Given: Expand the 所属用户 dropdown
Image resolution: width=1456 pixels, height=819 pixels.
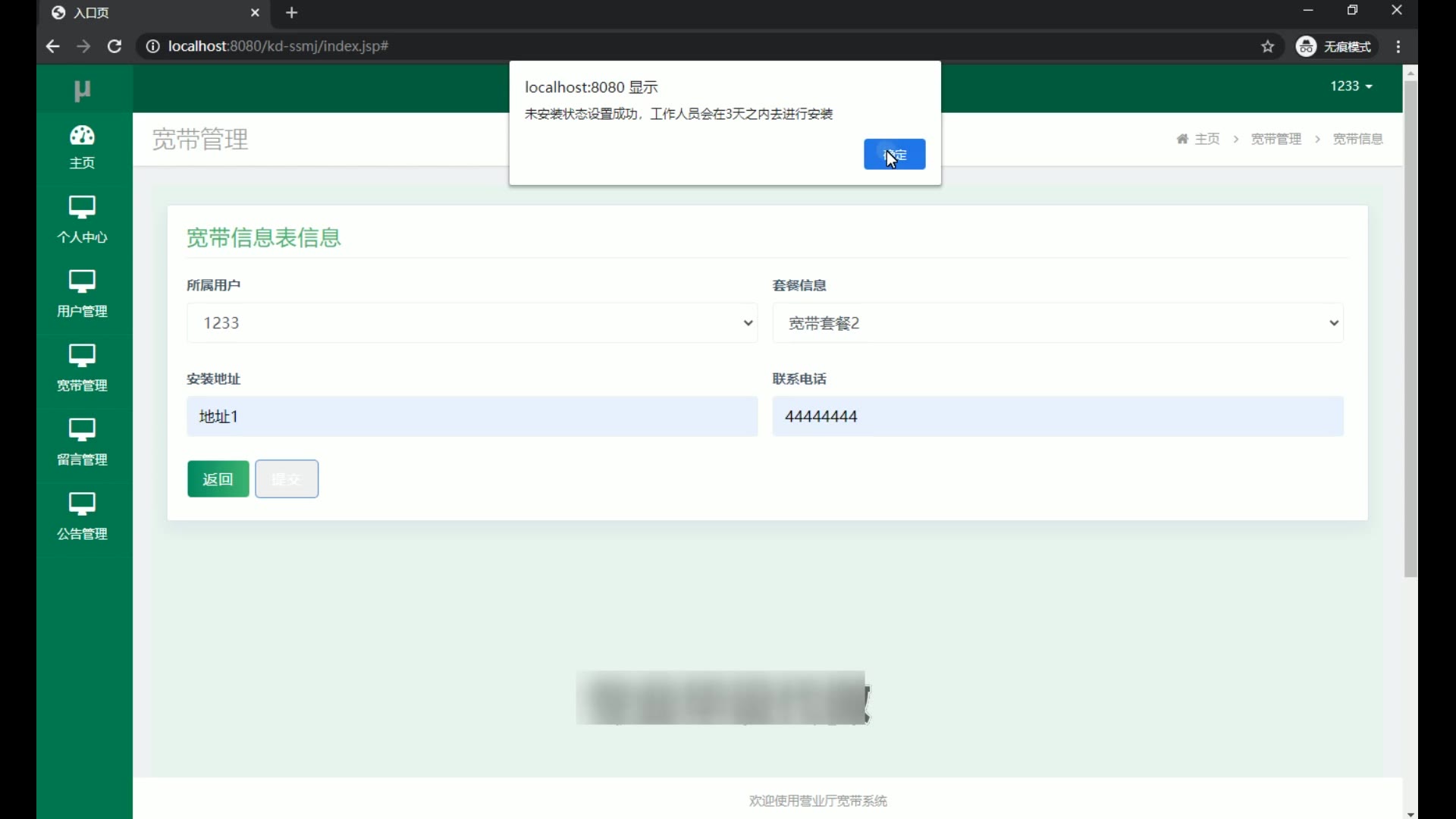Looking at the screenshot, I should pos(472,323).
